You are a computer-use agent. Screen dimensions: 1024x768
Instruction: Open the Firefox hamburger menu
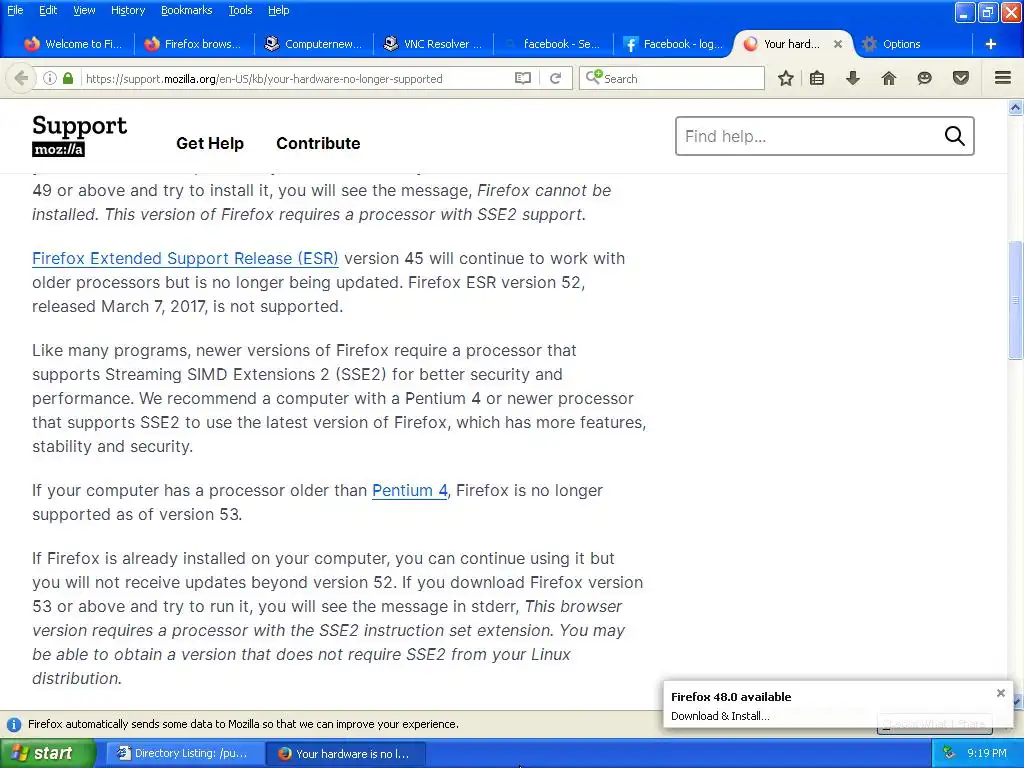pyautogui.click(x=1003, y=78)
